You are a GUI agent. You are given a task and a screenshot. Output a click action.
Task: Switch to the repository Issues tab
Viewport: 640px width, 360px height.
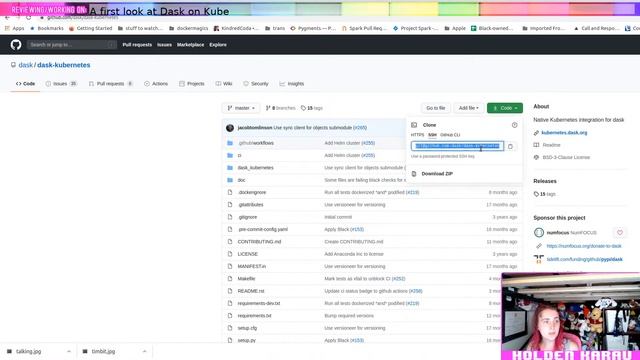61,84
